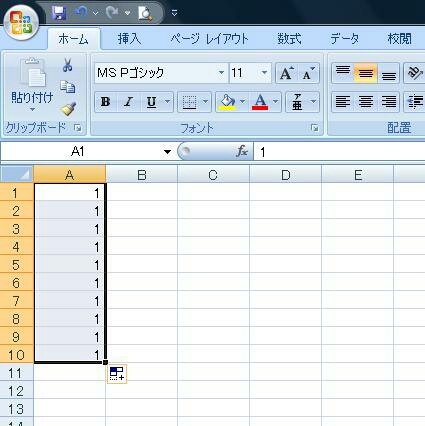Decrease indent of cell content

[x=414, y=102]
